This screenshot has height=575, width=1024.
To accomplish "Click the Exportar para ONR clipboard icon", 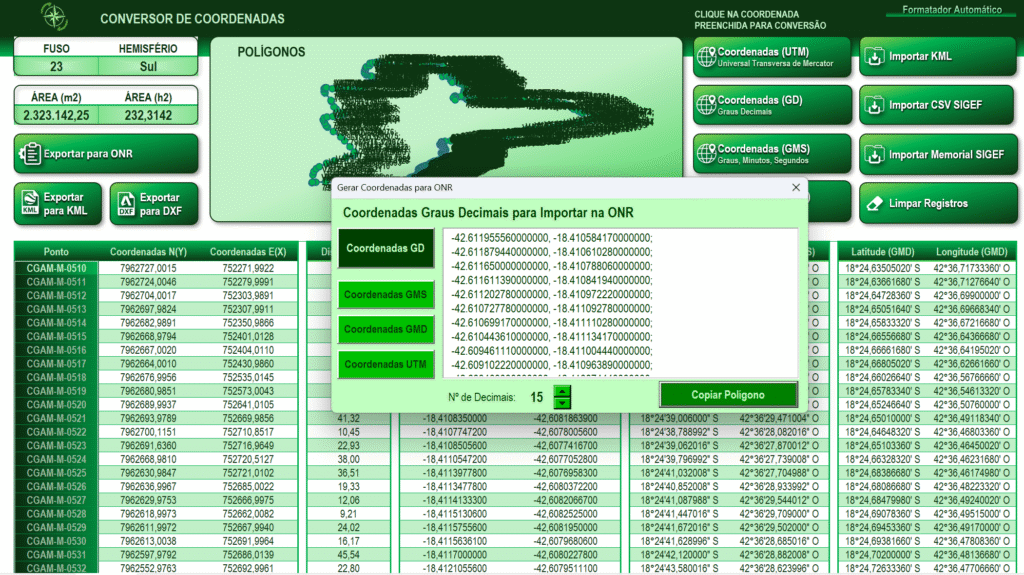I will (x=30, y=154).
